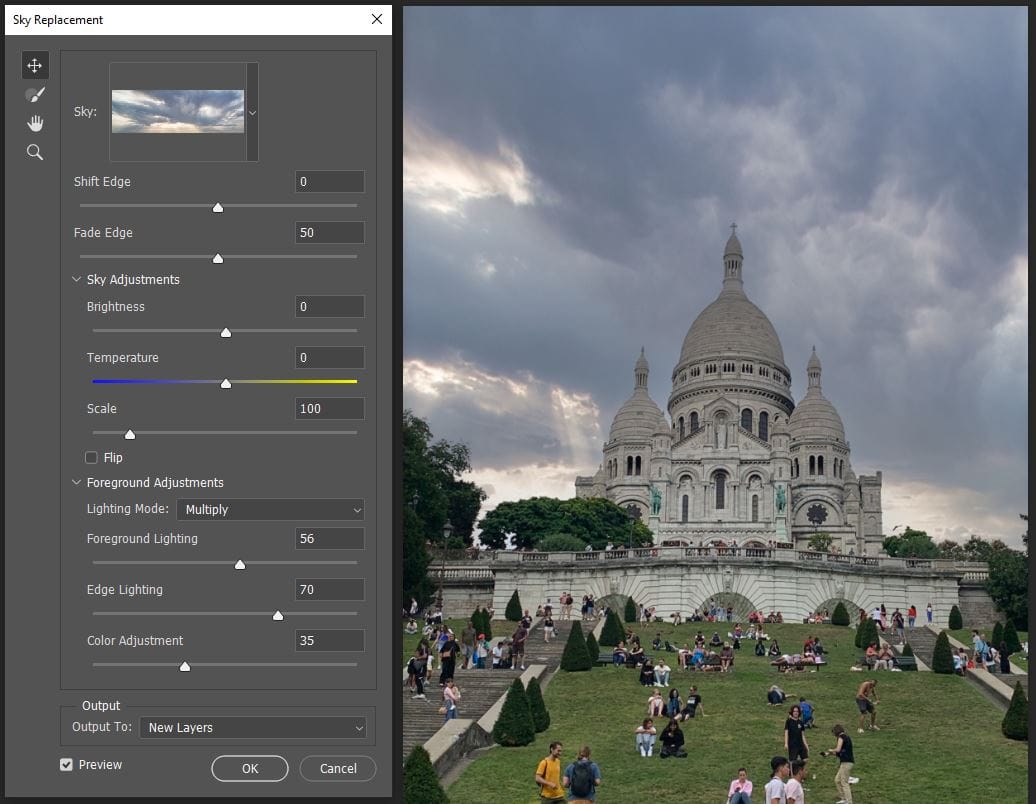Click the Sky: label
1036x804 pixels.
(85, 112)
